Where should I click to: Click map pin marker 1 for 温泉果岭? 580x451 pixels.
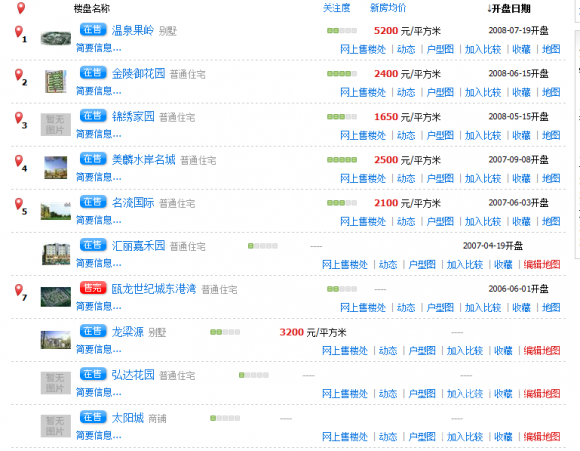[x=20, y=34]
